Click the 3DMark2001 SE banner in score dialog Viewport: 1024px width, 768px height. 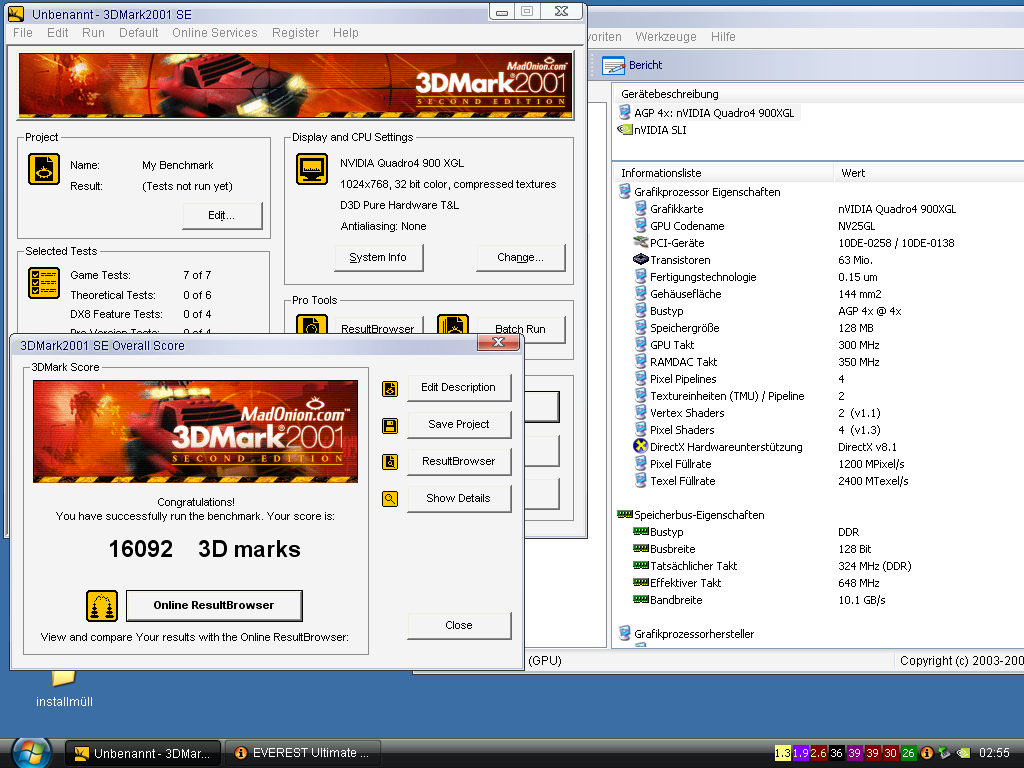click(195, 431)
